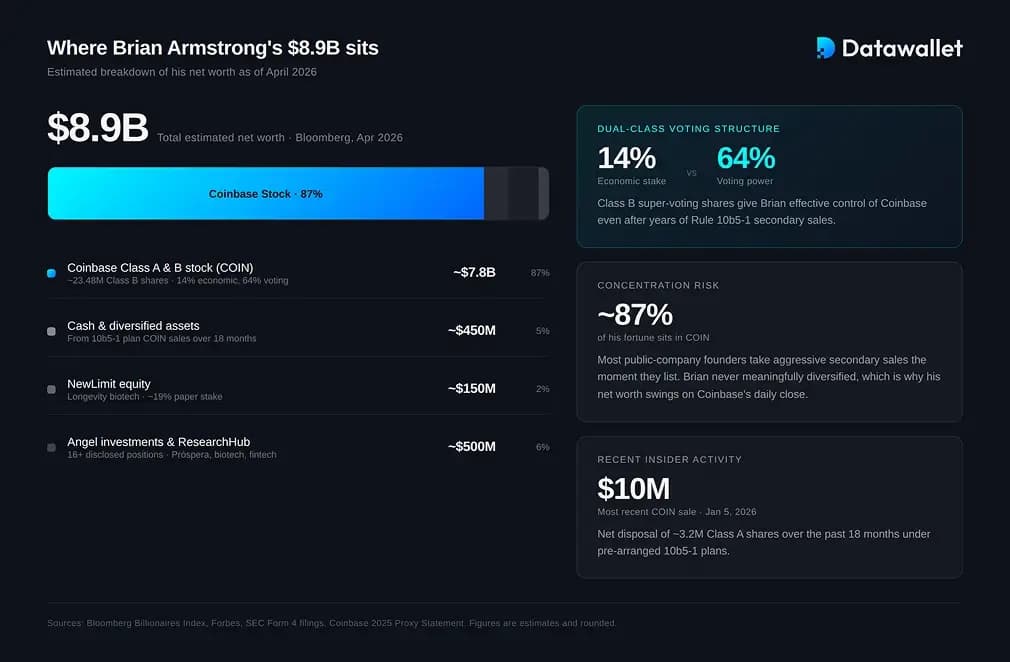This screenshot has height=662, width=1010.
Task: Click the gray dot beside Cash & diversified assets
Action: pyautogui.click(x=52, y=331)
